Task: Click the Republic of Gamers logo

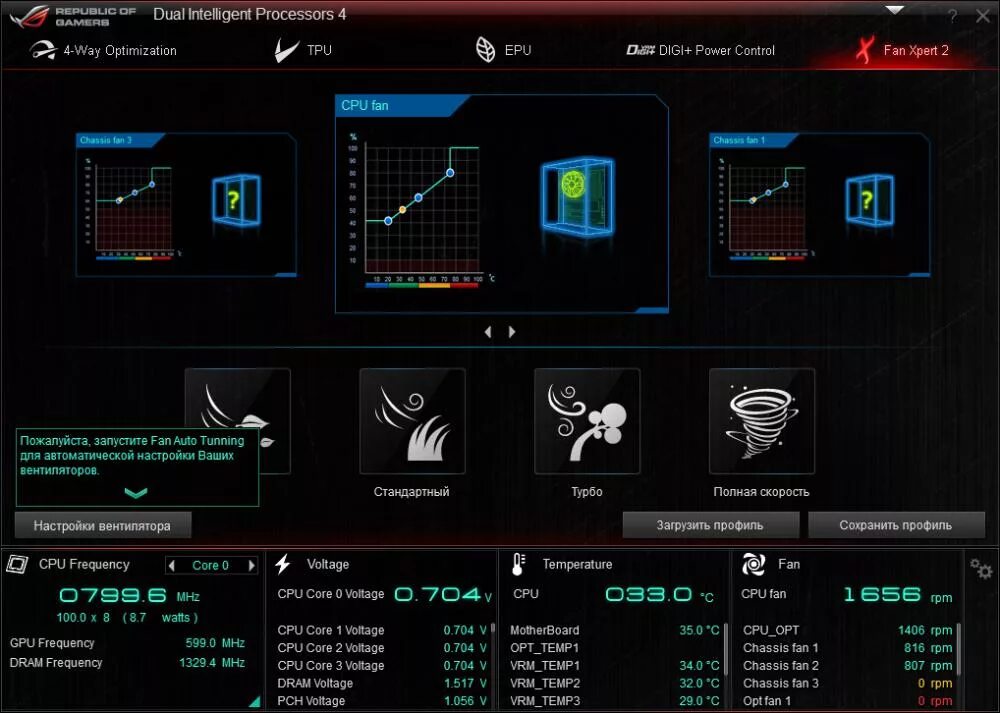Action: 72,17
